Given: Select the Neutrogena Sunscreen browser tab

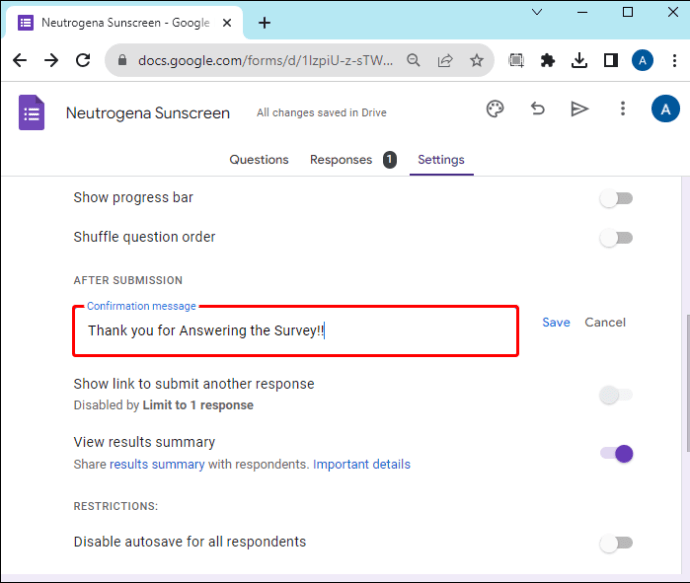Looking at the screenshot, I should pos(125,23).
